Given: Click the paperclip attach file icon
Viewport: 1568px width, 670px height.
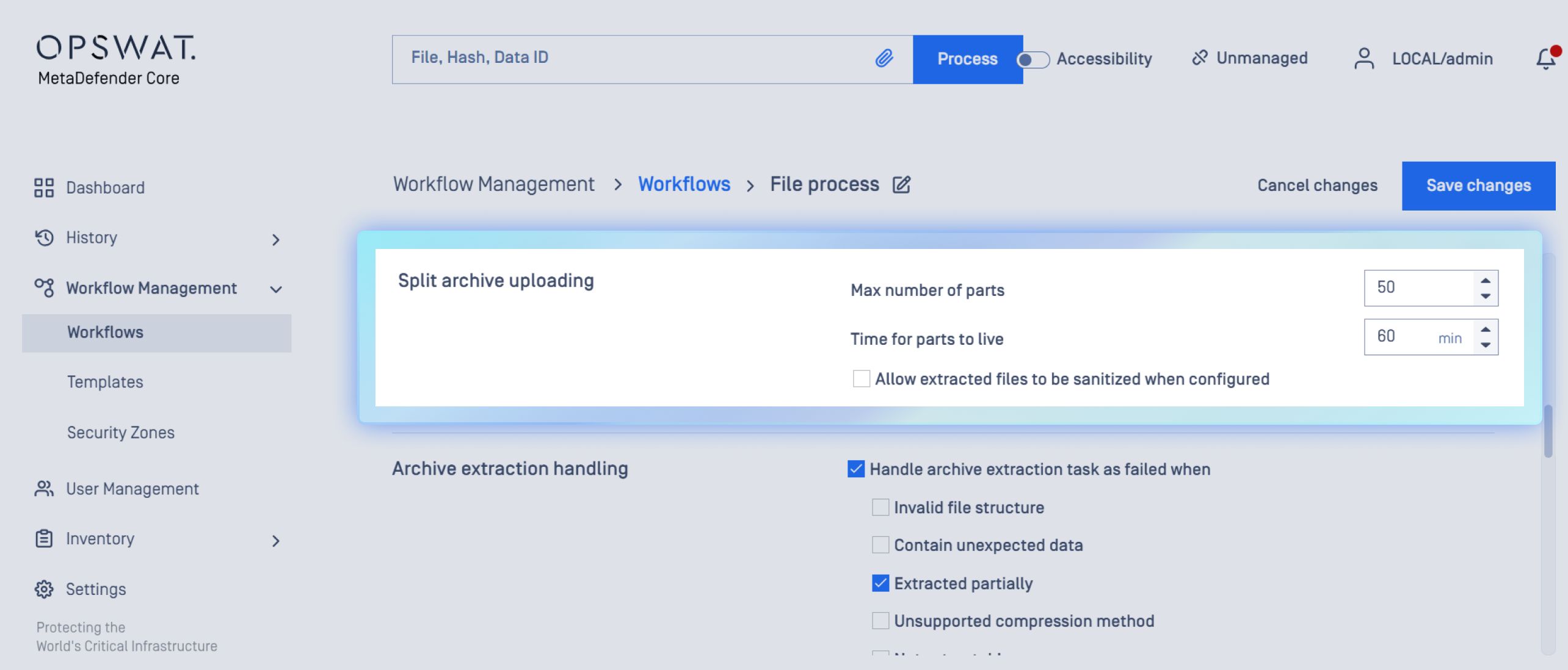Looking at the screenshot, I should click(x=884, y=58).
